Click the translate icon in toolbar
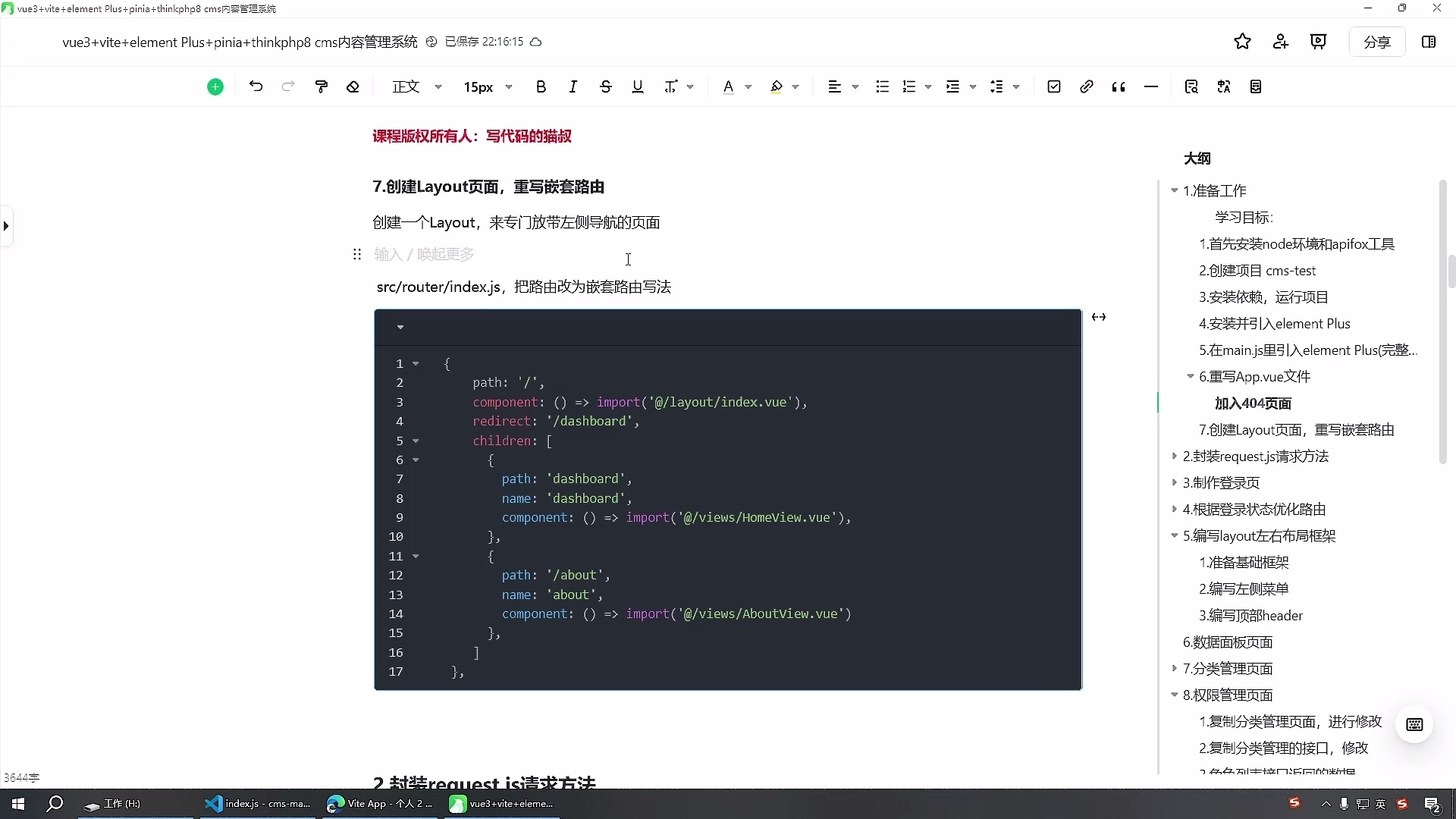The width and height of the screenshot is (1456, 819). pyautogui.click(x=1224, y=86)
